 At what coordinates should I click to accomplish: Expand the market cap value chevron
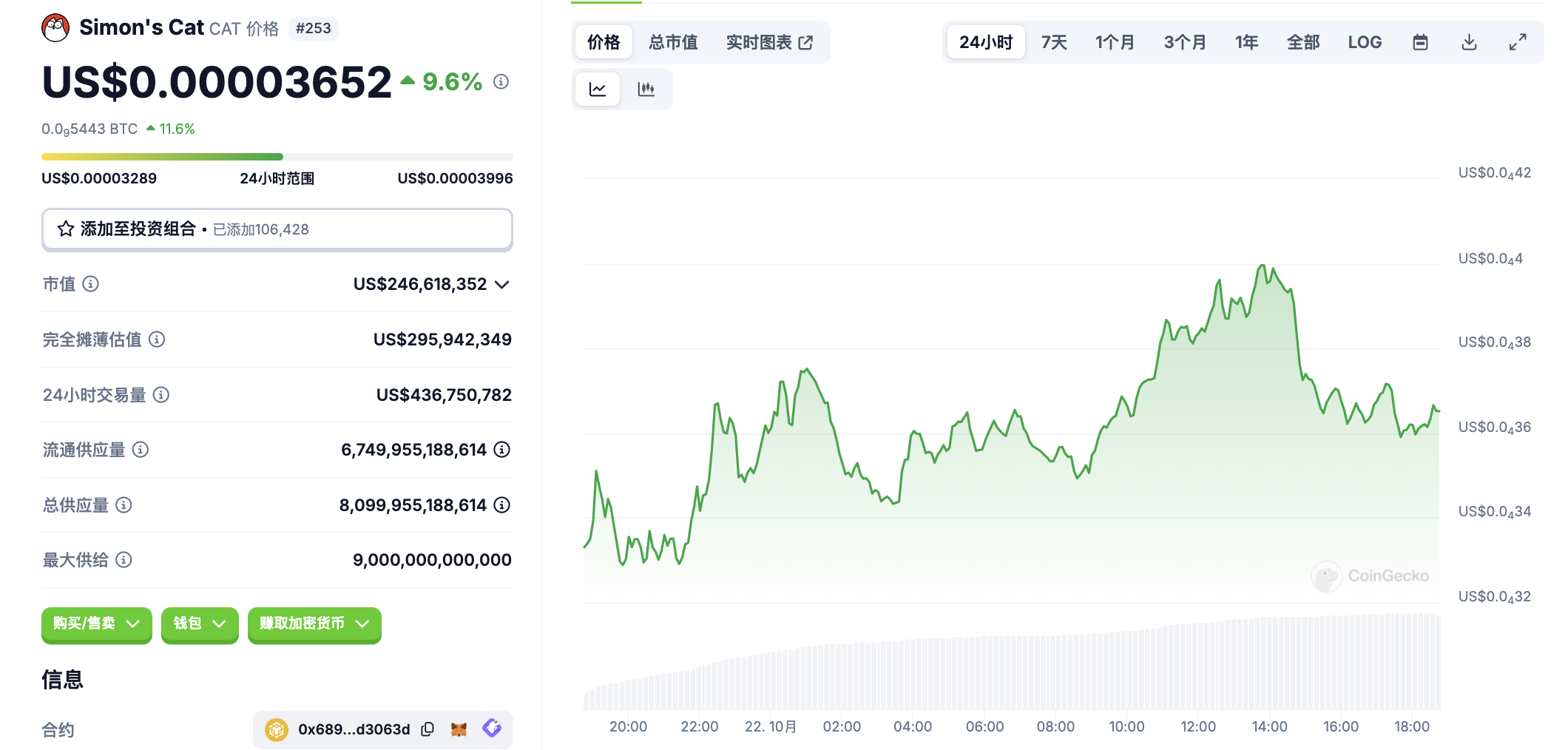pyautogui.click(x=502, y=285)
